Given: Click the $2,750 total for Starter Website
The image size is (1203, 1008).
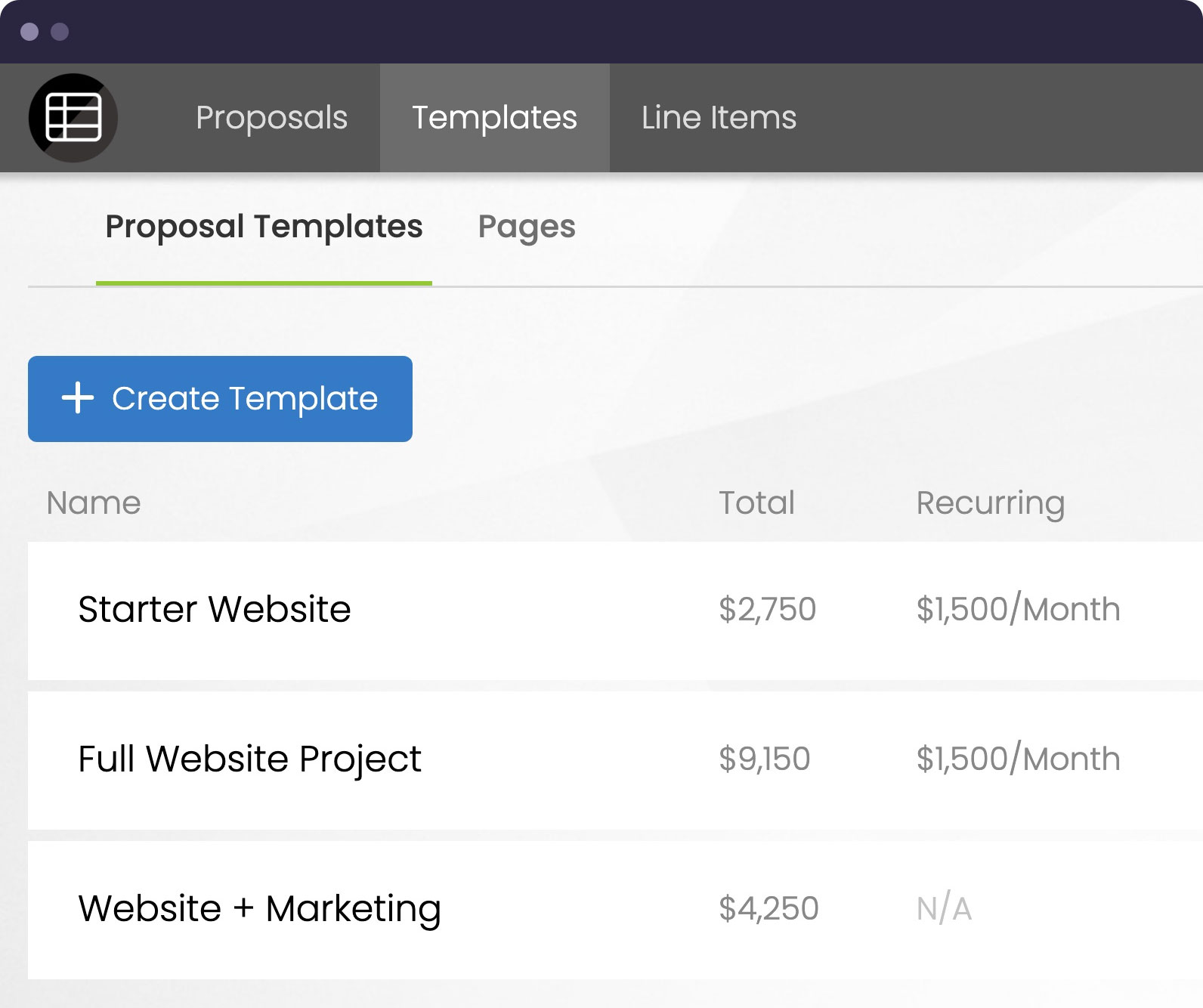Looking at the screenshot, I should pos(768,609).
